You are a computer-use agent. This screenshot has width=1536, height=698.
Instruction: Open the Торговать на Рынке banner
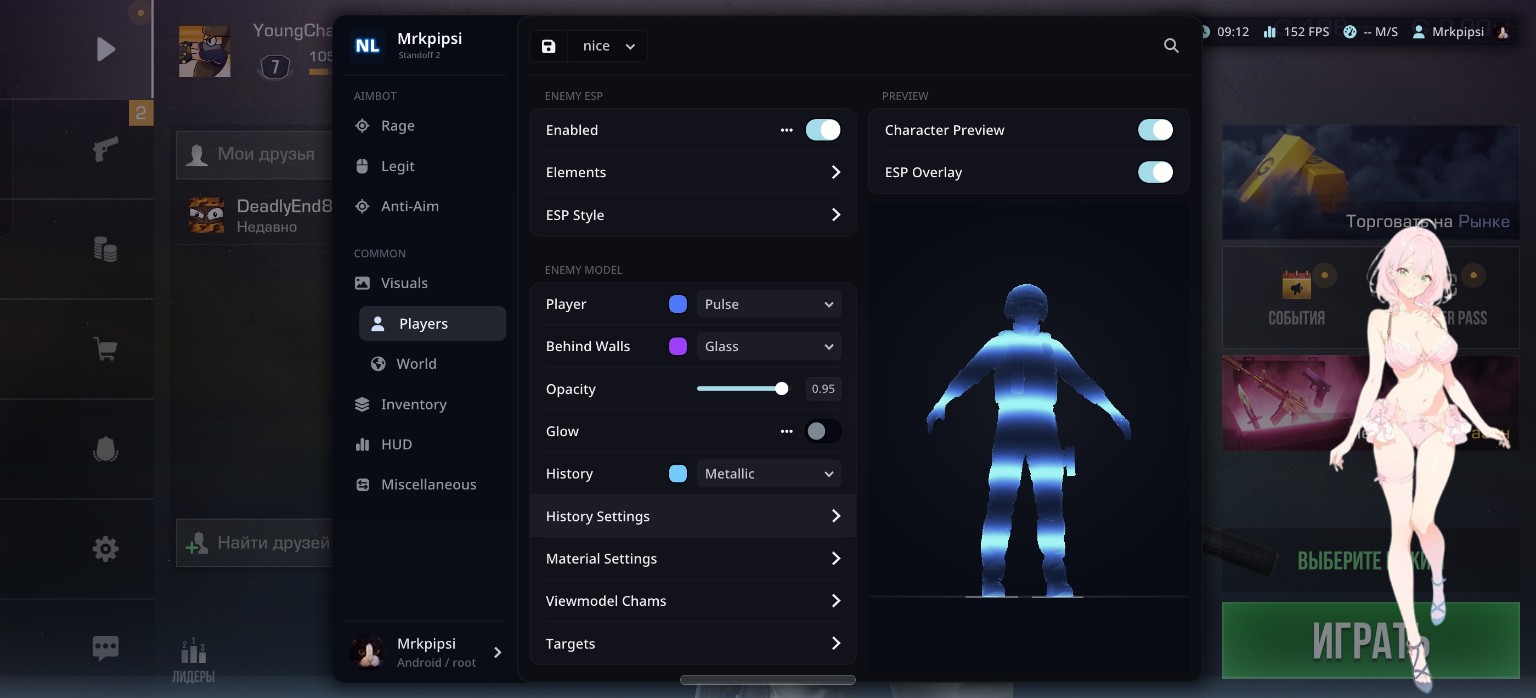click(1370, 182)
